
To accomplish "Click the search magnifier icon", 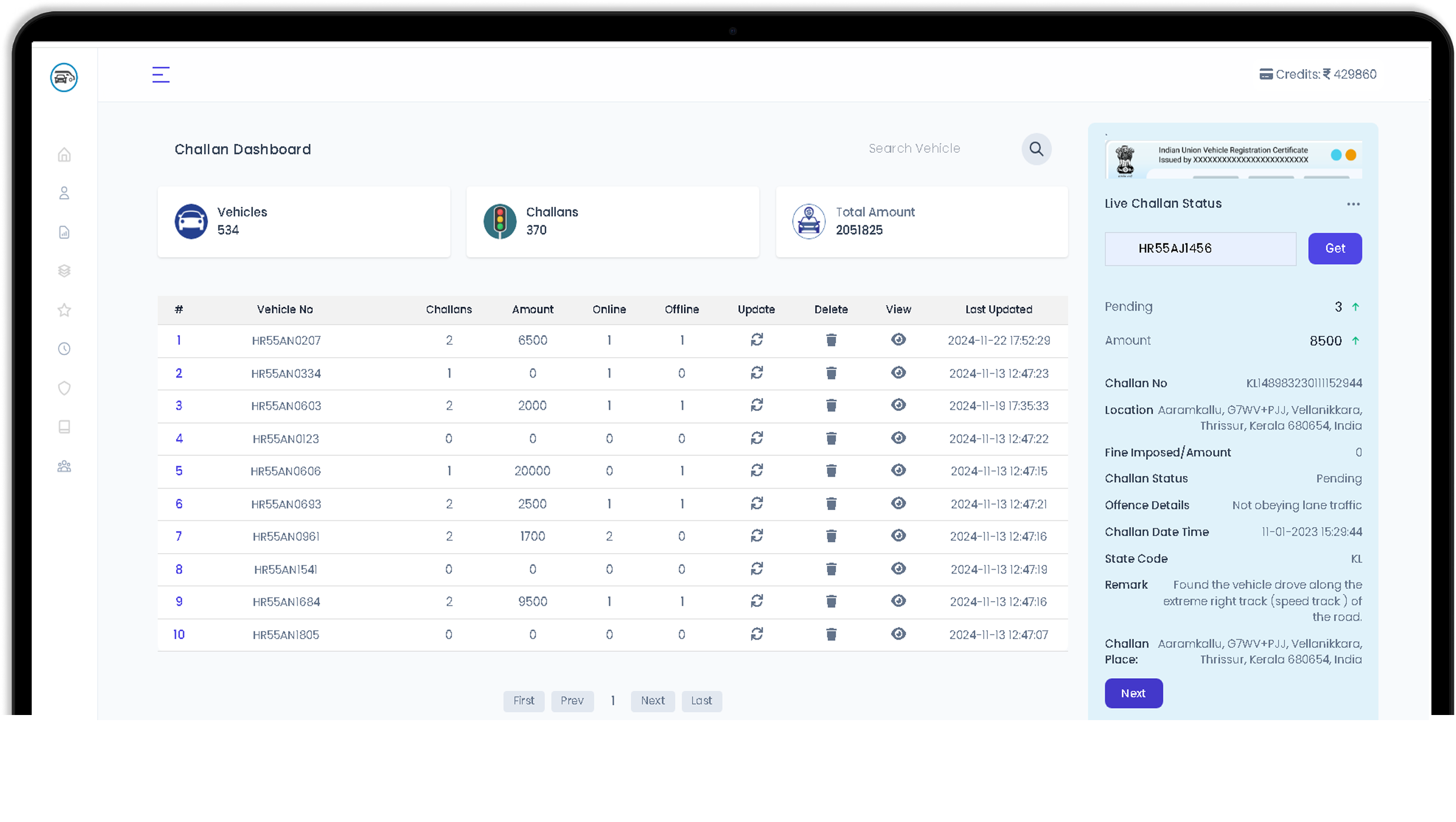I will [x=1036, y=149].
